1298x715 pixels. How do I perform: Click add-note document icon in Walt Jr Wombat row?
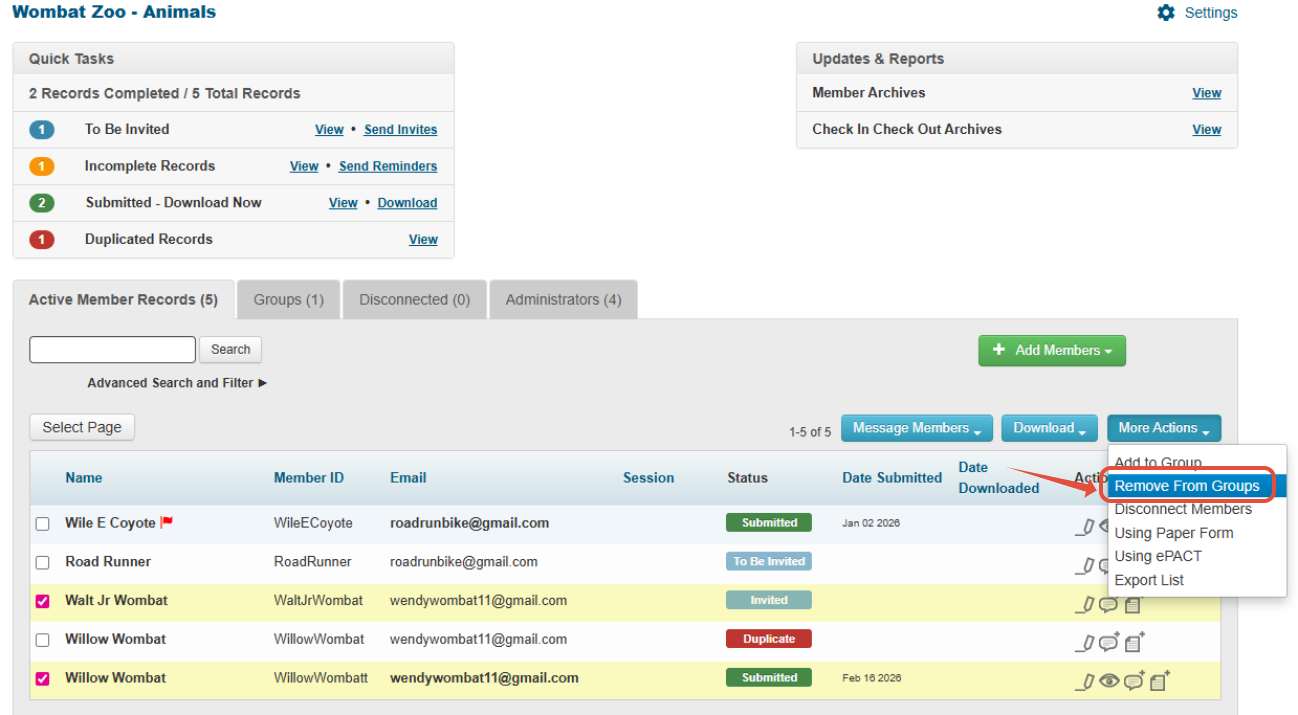[x=1133, y=605]
